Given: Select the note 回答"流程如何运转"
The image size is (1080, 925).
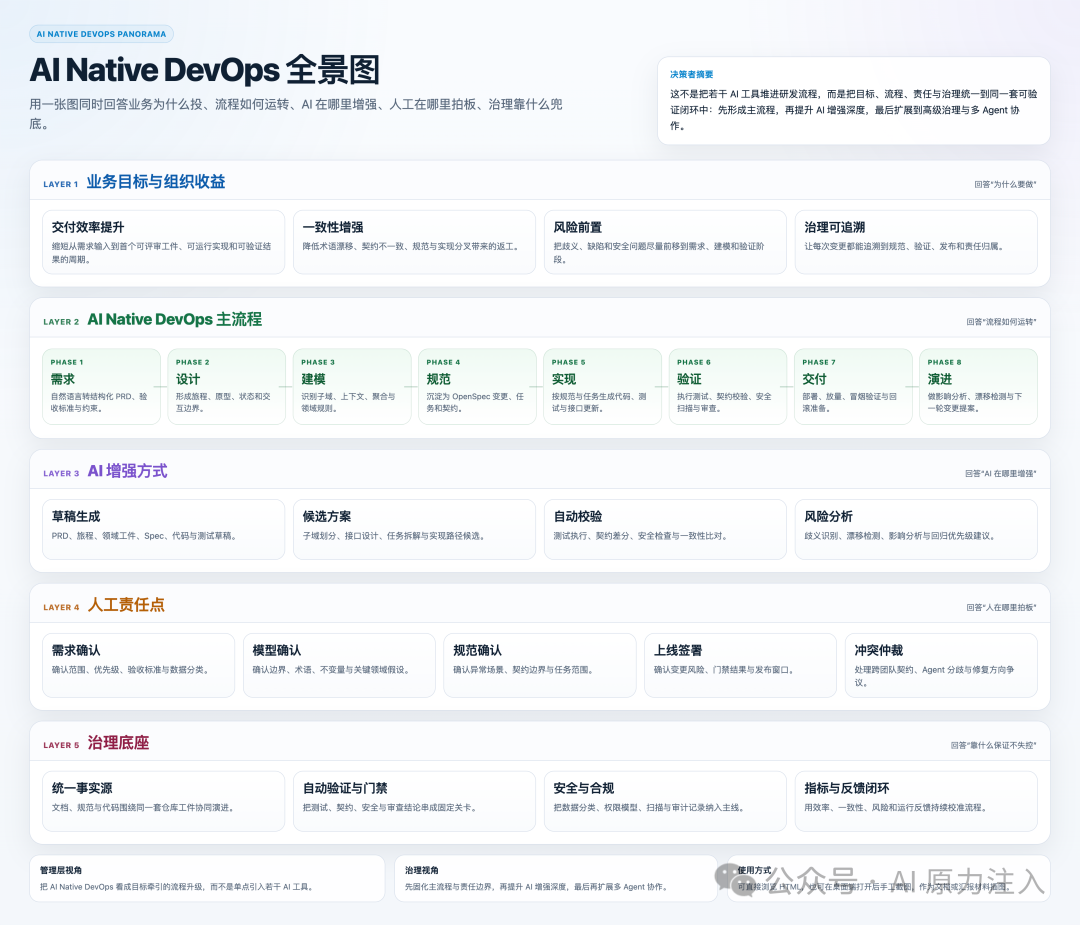Looking at the screenshot, I should (1001, 322).
